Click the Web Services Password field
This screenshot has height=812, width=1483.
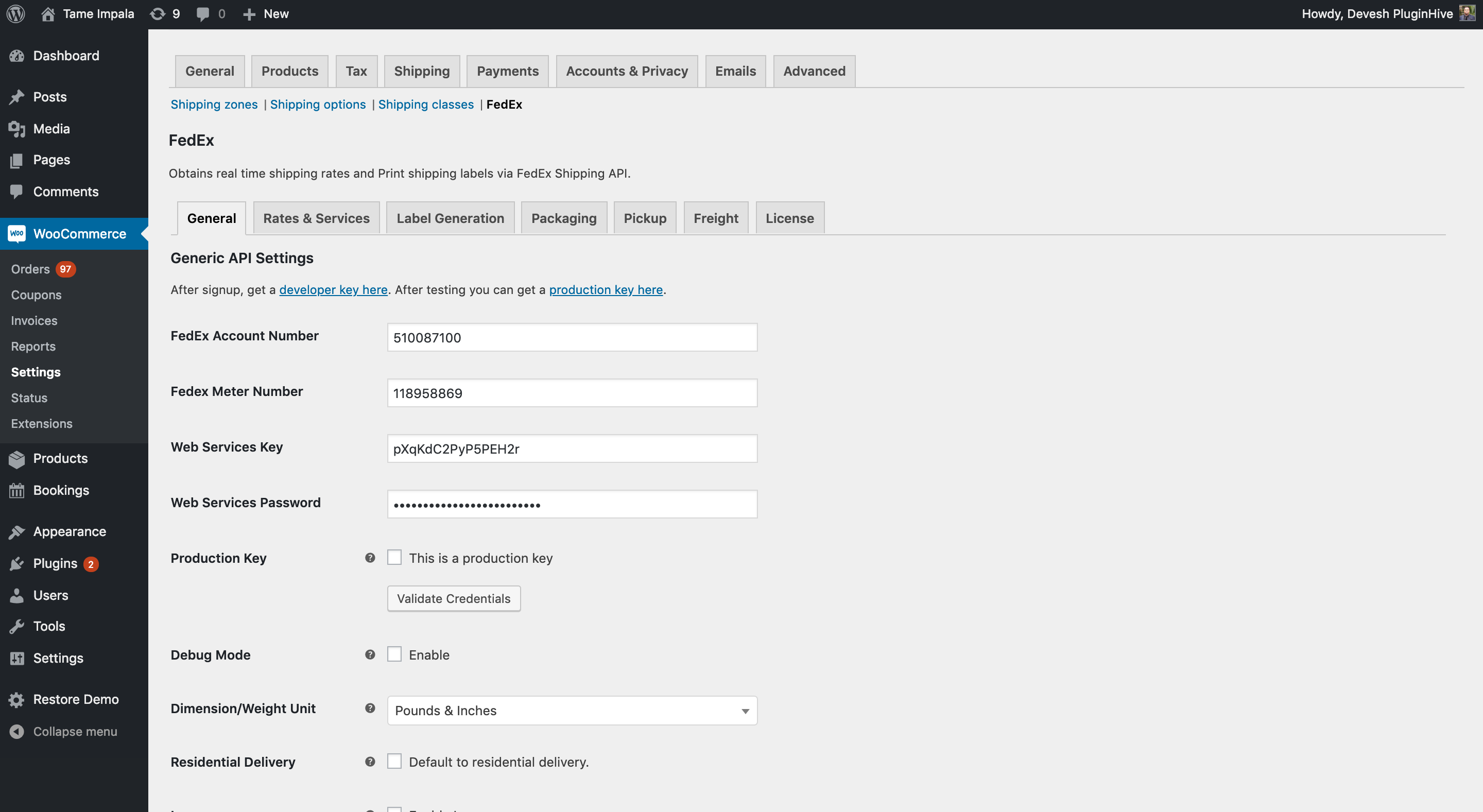coord(572,504)
